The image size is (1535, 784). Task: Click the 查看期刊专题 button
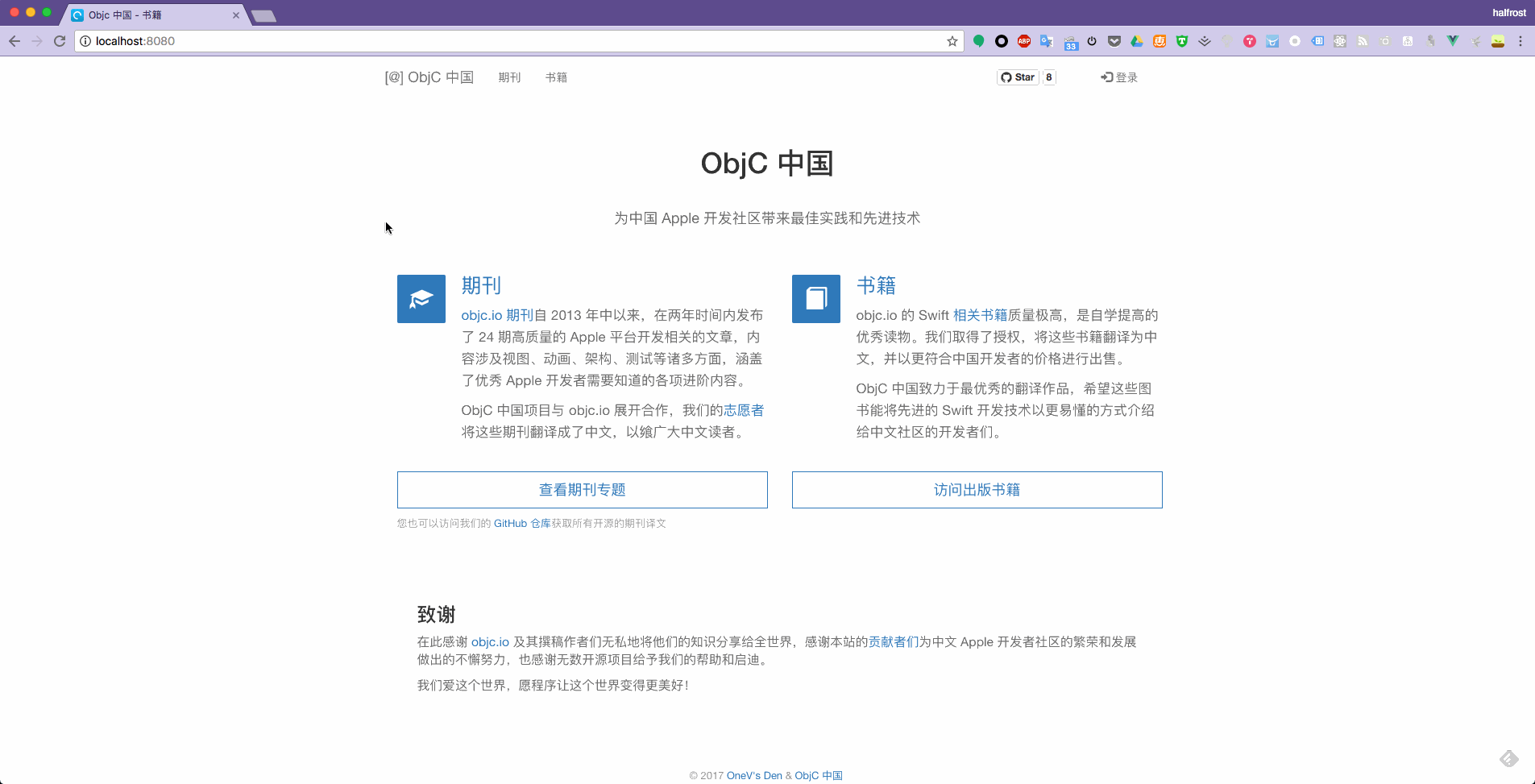tap(583, 490)
